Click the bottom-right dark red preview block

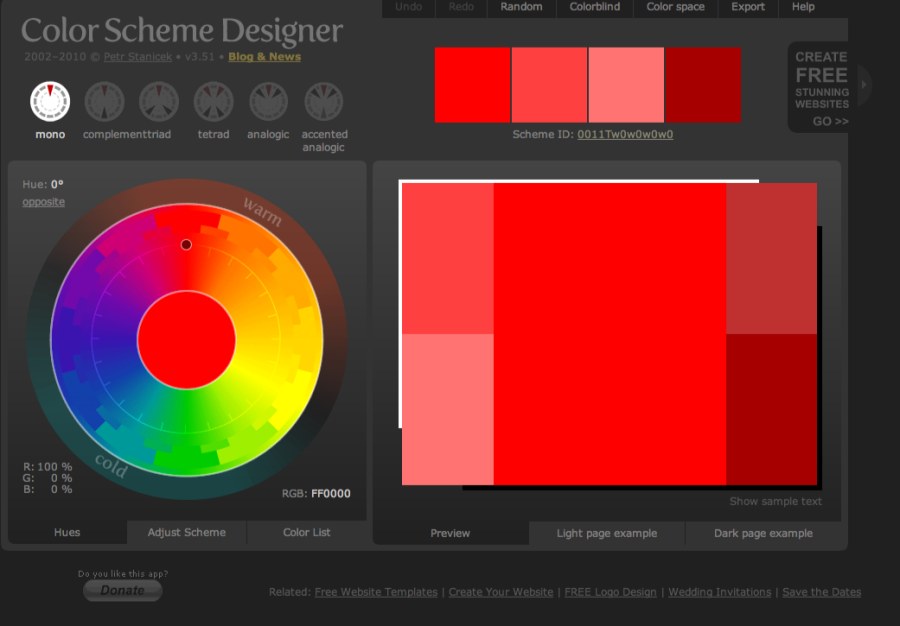click(x=771, y=410)
